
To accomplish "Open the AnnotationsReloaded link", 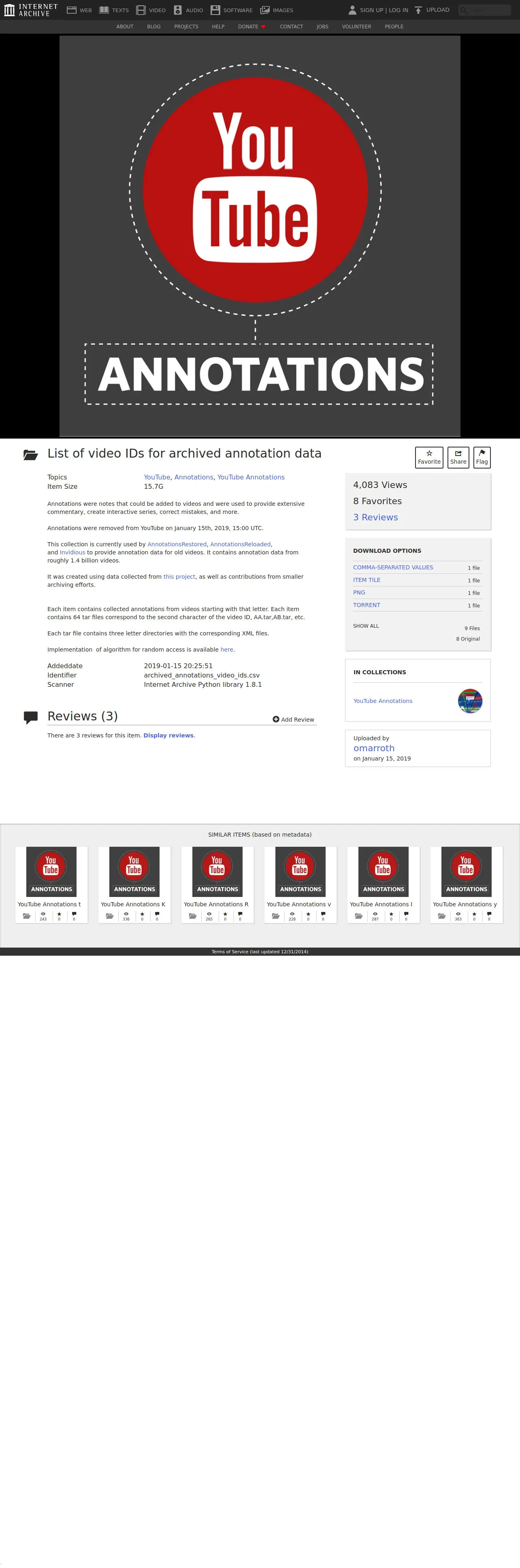I will (241, 544).
